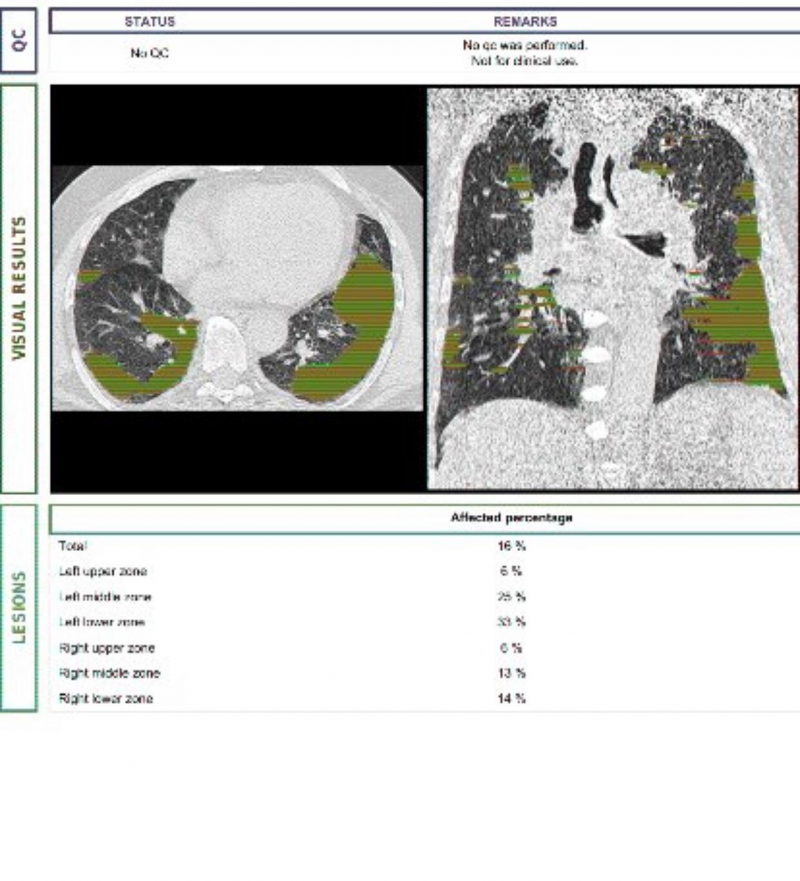800x881 pixels.
Task: Select the VISUAL RESULTS section label
Action: [x=19, y=288]
